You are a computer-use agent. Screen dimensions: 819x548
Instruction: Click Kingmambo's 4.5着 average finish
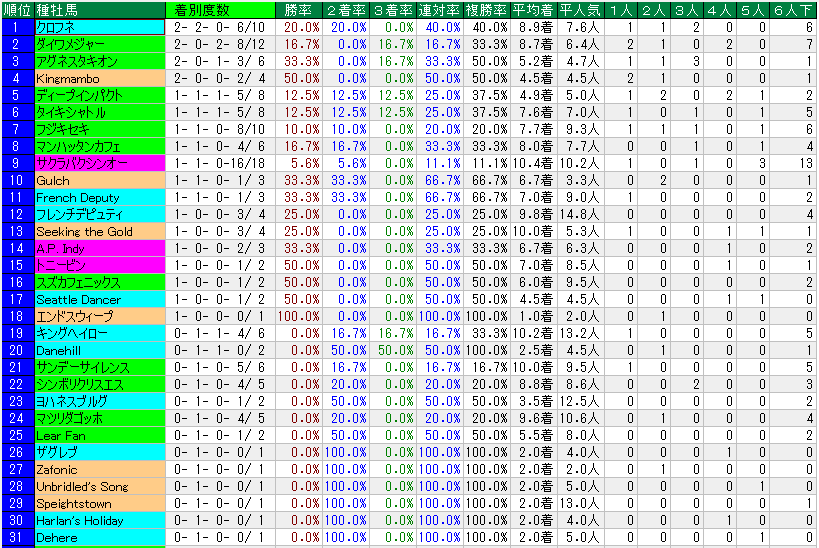click(x=533, y=78)
